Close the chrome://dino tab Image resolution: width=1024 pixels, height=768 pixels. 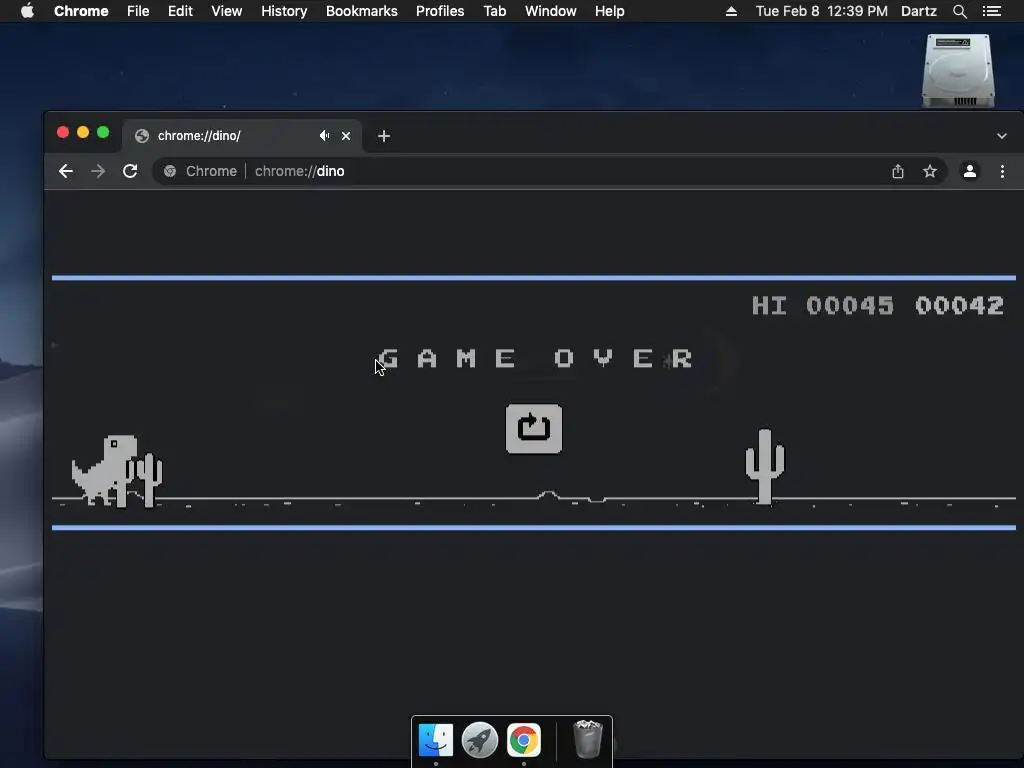coord(346,136)
